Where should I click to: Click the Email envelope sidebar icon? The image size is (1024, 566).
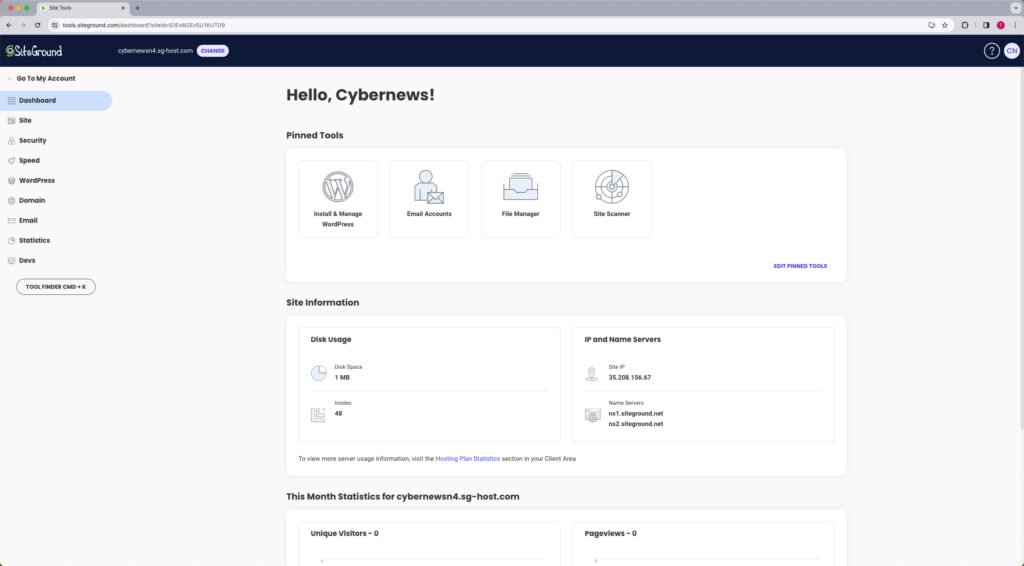[11, 221]
